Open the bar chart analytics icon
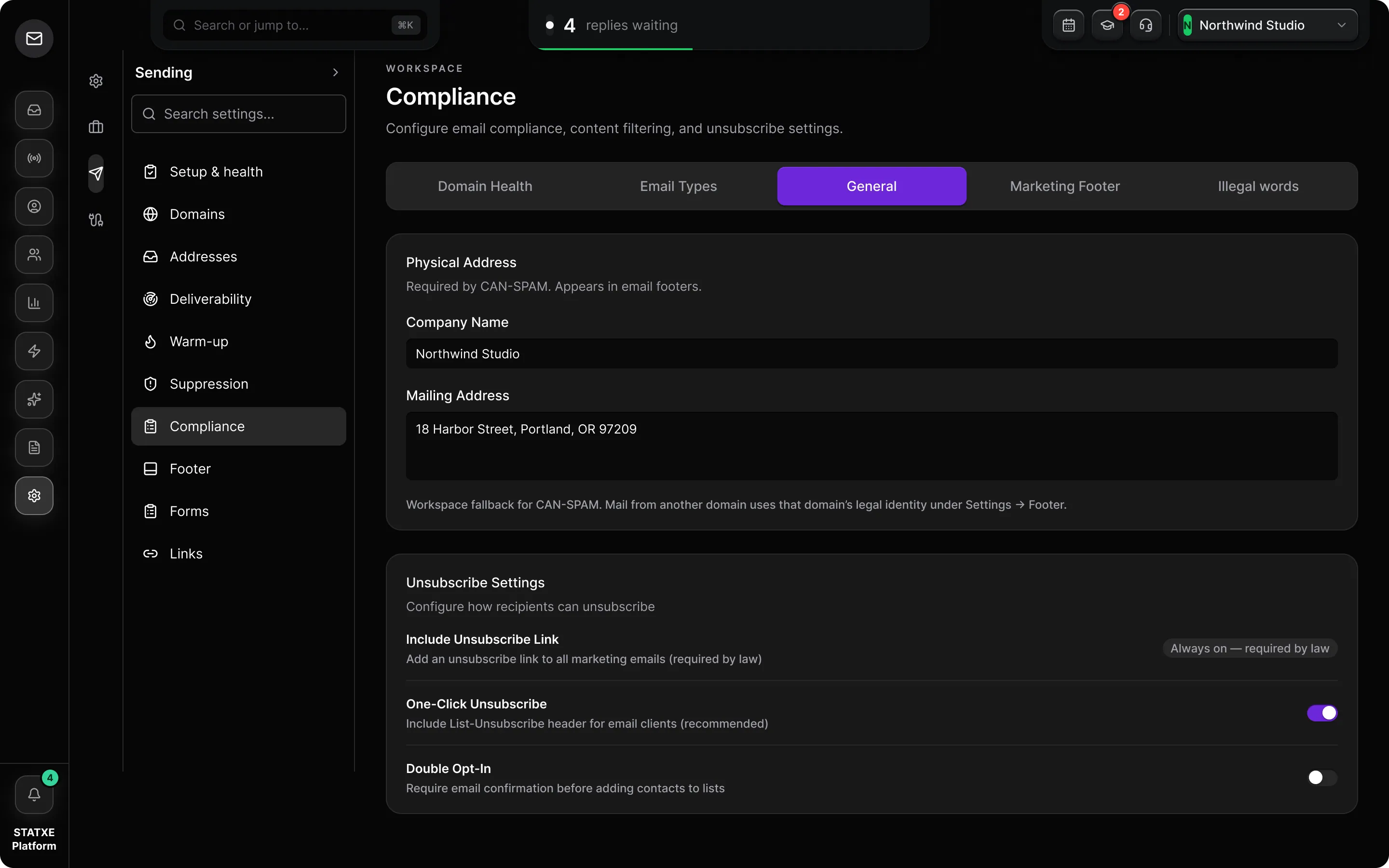Viewport: 1389px width, 868px height. pyautogui.click(x=34, y=303)
